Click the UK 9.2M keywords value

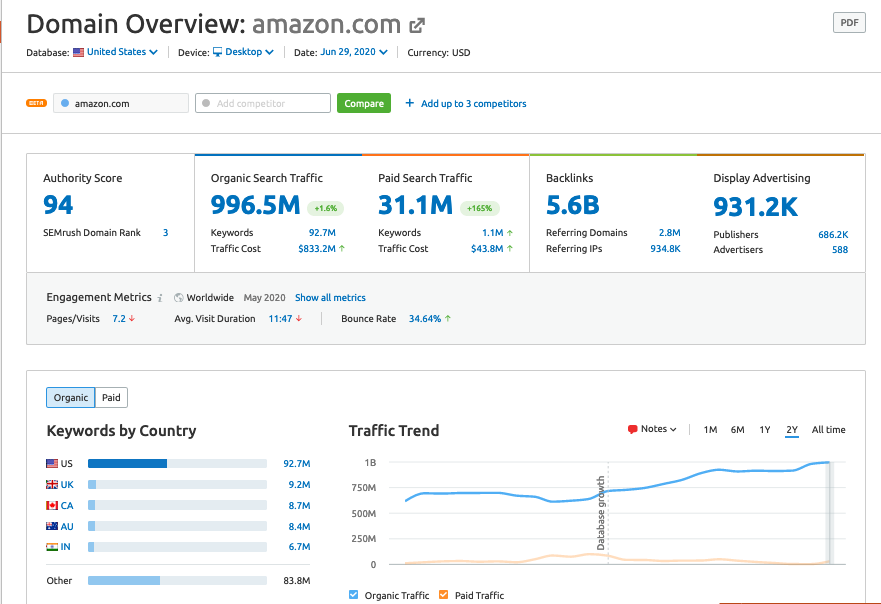pyautogui.click(x=299, y=484)
